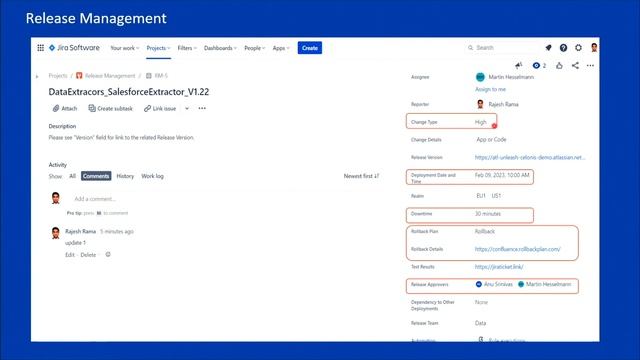Image resolution: width=640 pixels, height=360 pixels.
Task: Expand Link issue dropdown chevron
Action: pos(187,109)
